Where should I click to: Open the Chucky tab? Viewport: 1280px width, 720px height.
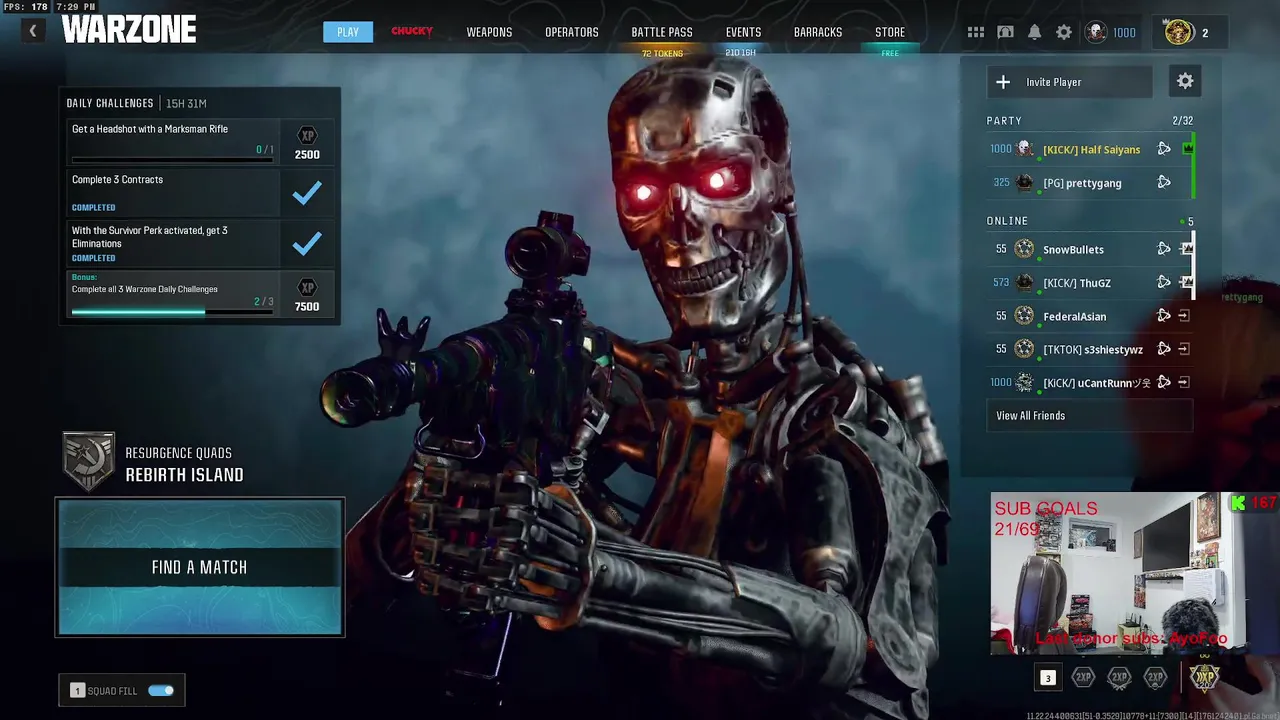412,32
